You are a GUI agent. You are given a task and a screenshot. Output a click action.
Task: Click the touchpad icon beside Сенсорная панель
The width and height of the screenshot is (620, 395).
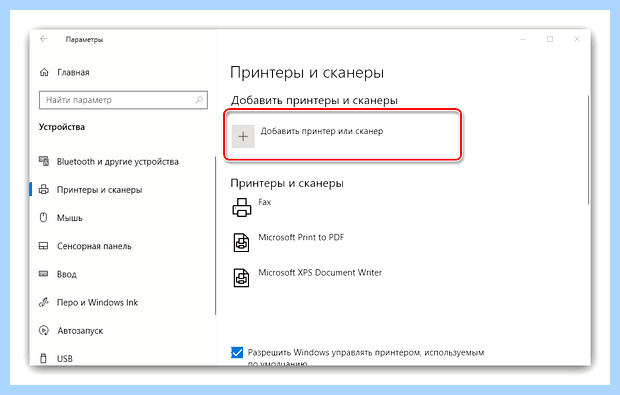point(43,246)
